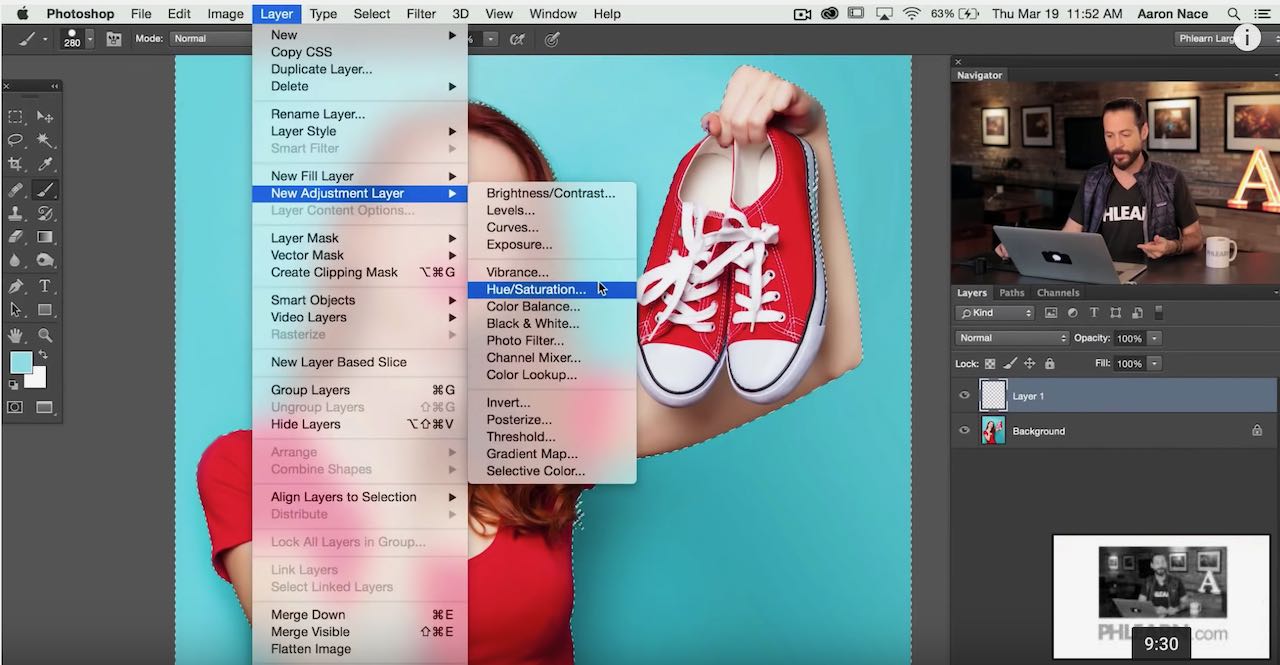Hide the Background layer
1280x665 pixels.
964,430
